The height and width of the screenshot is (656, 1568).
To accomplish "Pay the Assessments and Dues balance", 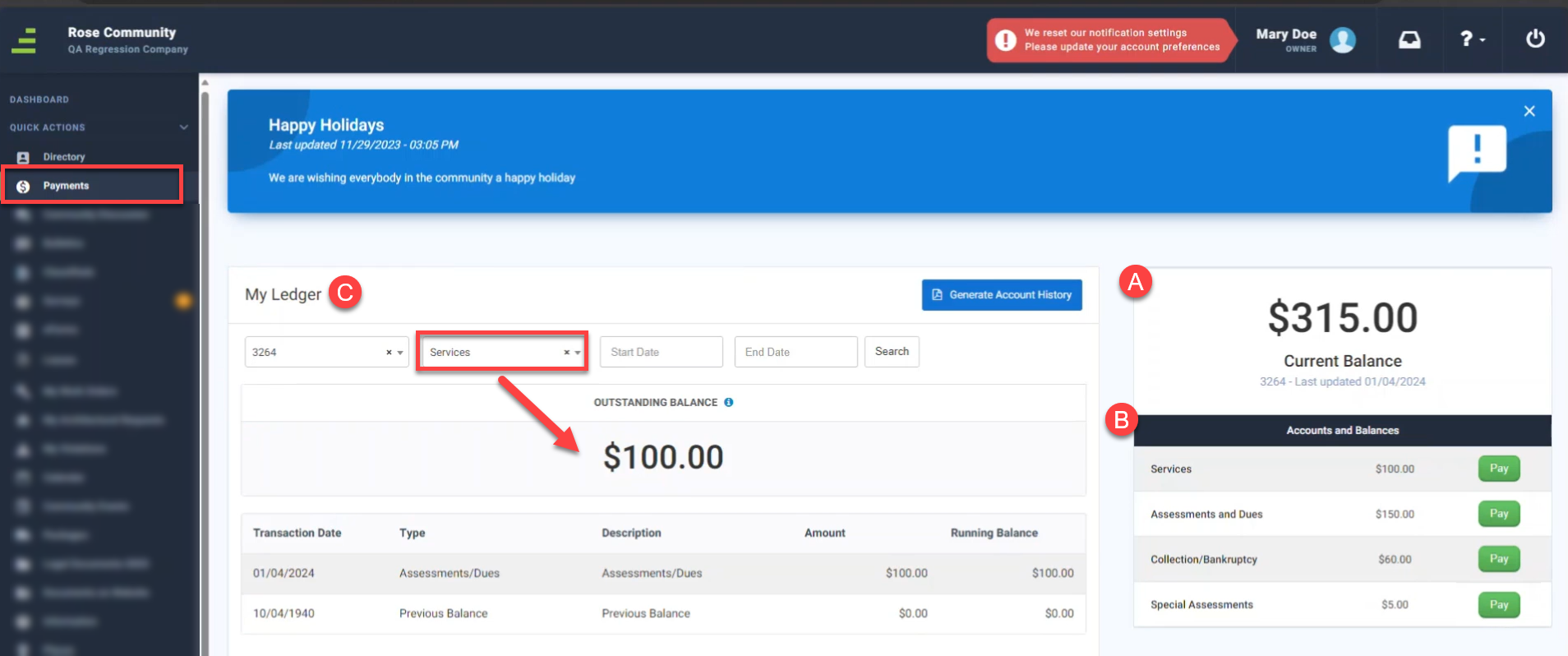I will pos(1499,514).
